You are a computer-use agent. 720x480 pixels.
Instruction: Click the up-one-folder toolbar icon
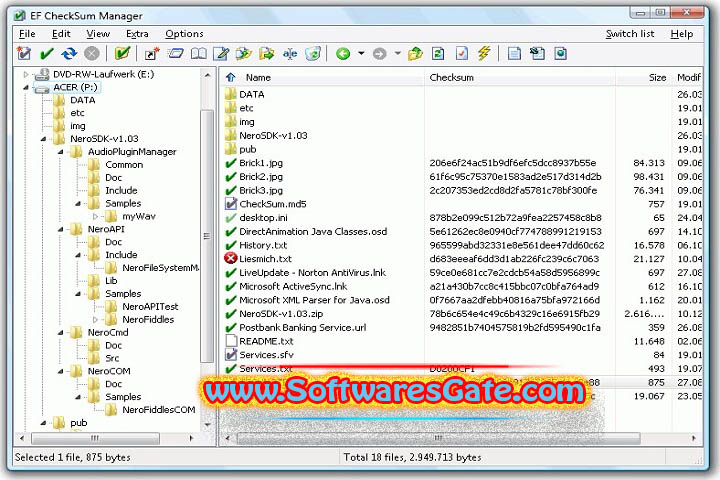416,54
